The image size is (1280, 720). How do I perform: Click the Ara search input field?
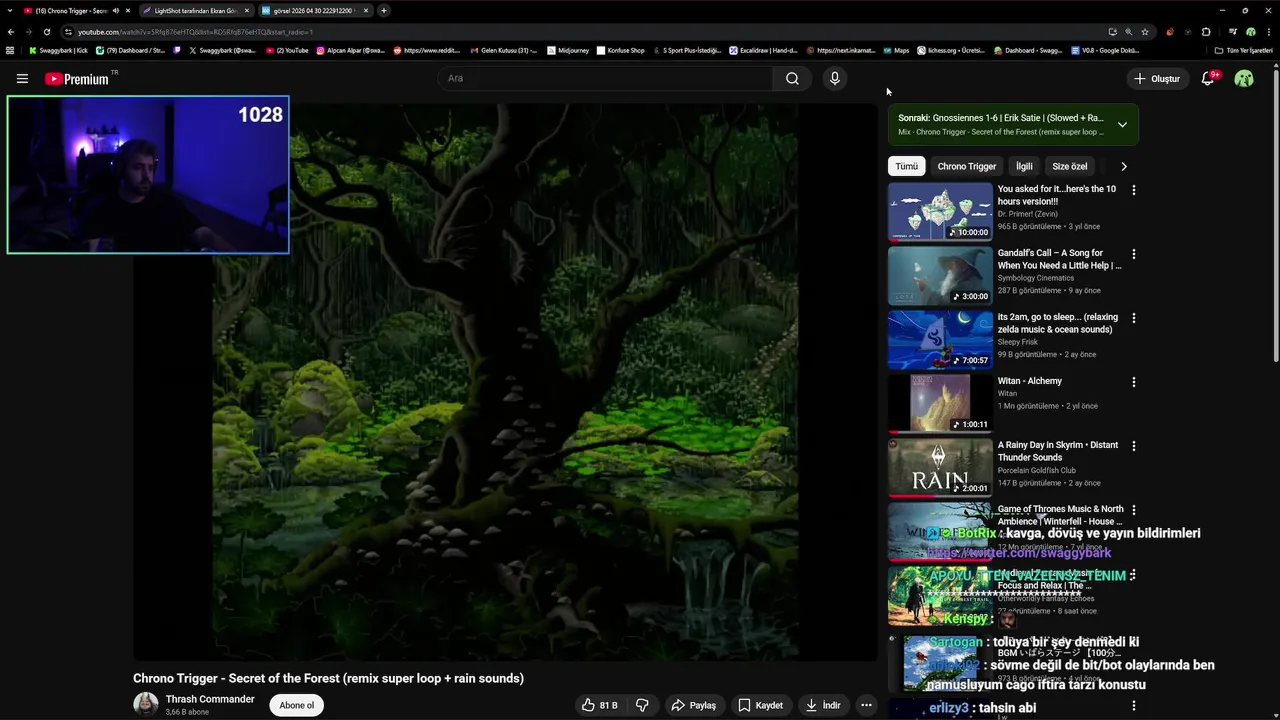pos(605,78)
